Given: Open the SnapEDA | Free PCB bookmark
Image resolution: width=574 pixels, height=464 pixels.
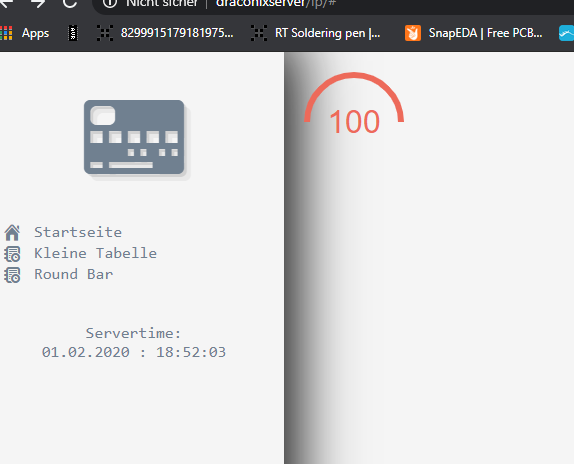Looking at the screenshot, I should pyautogui.click(x=485, y=33).
